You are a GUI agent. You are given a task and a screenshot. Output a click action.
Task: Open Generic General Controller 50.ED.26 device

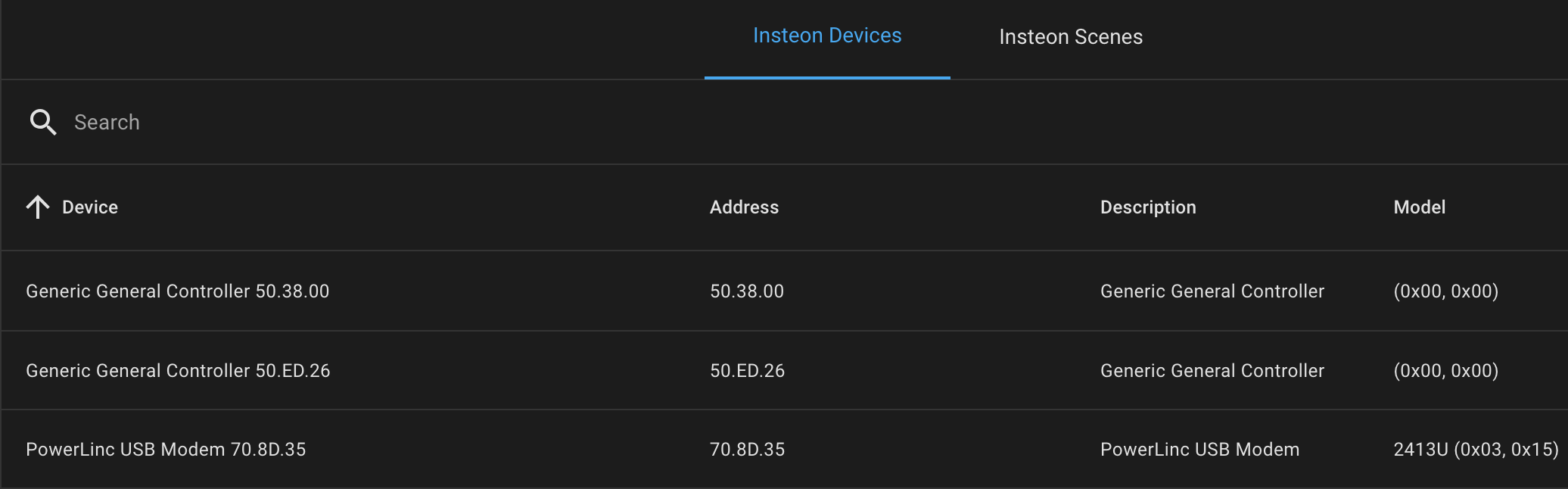click(x=178, y=370)
